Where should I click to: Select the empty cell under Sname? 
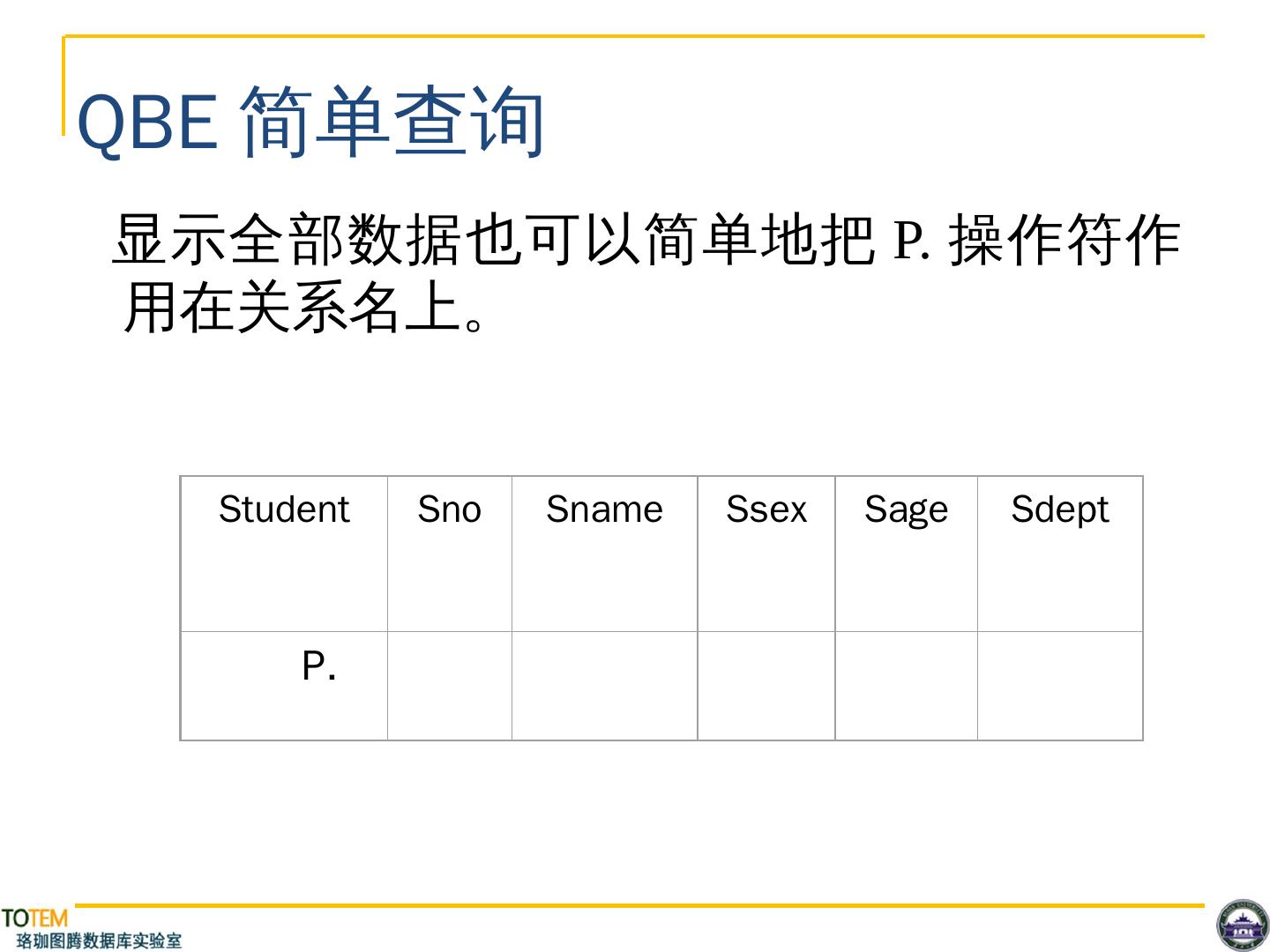pyautogui.click(x=604, y=686)
